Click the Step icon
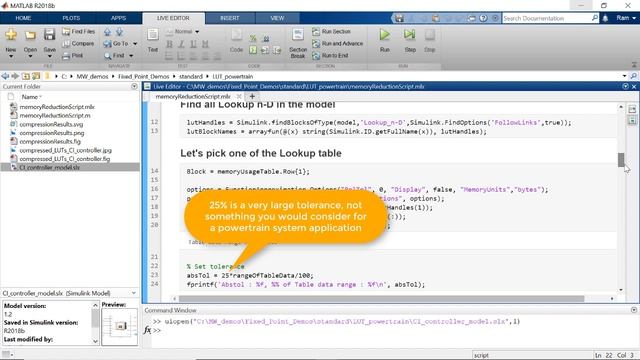640x360 pixels. click(x=410, y=35)
